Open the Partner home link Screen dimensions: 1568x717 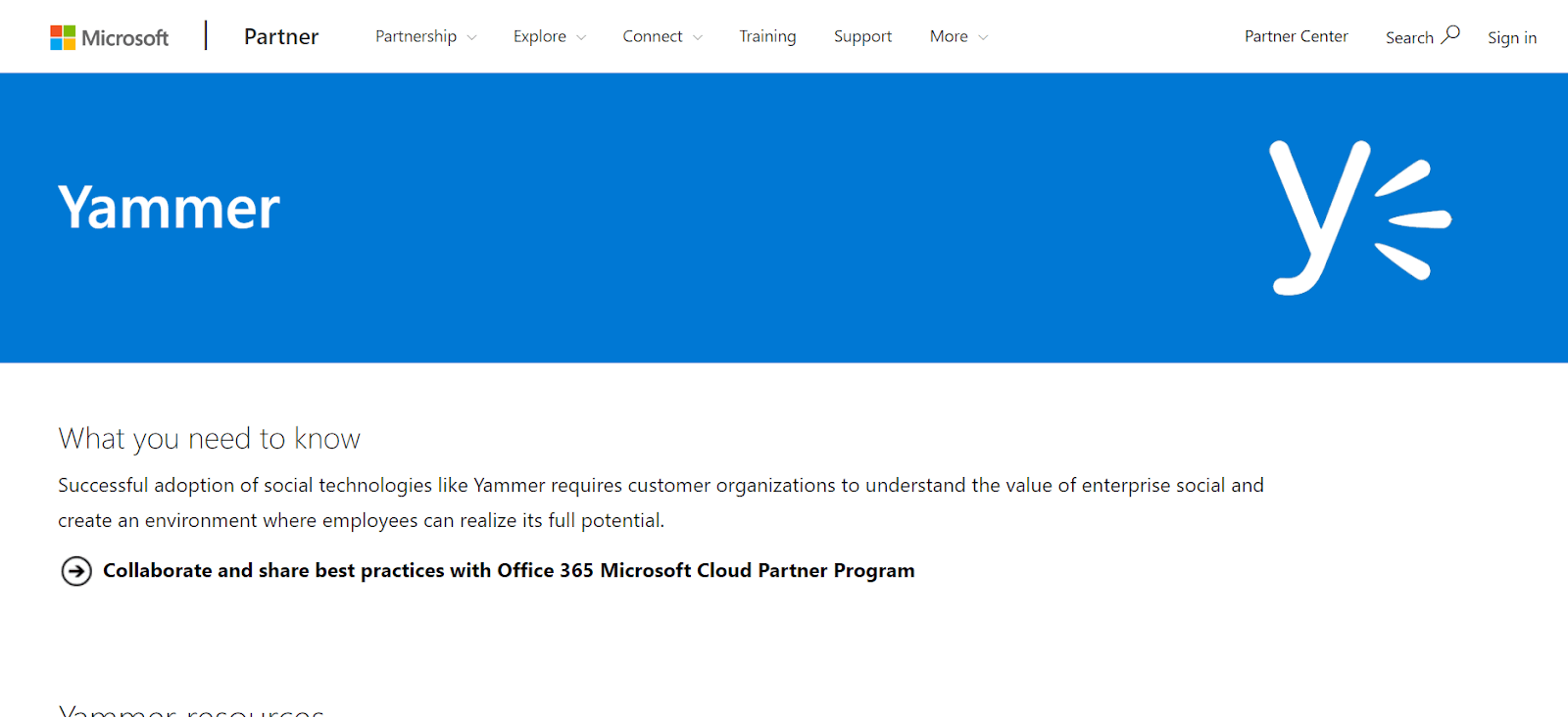tap(281, 36)
